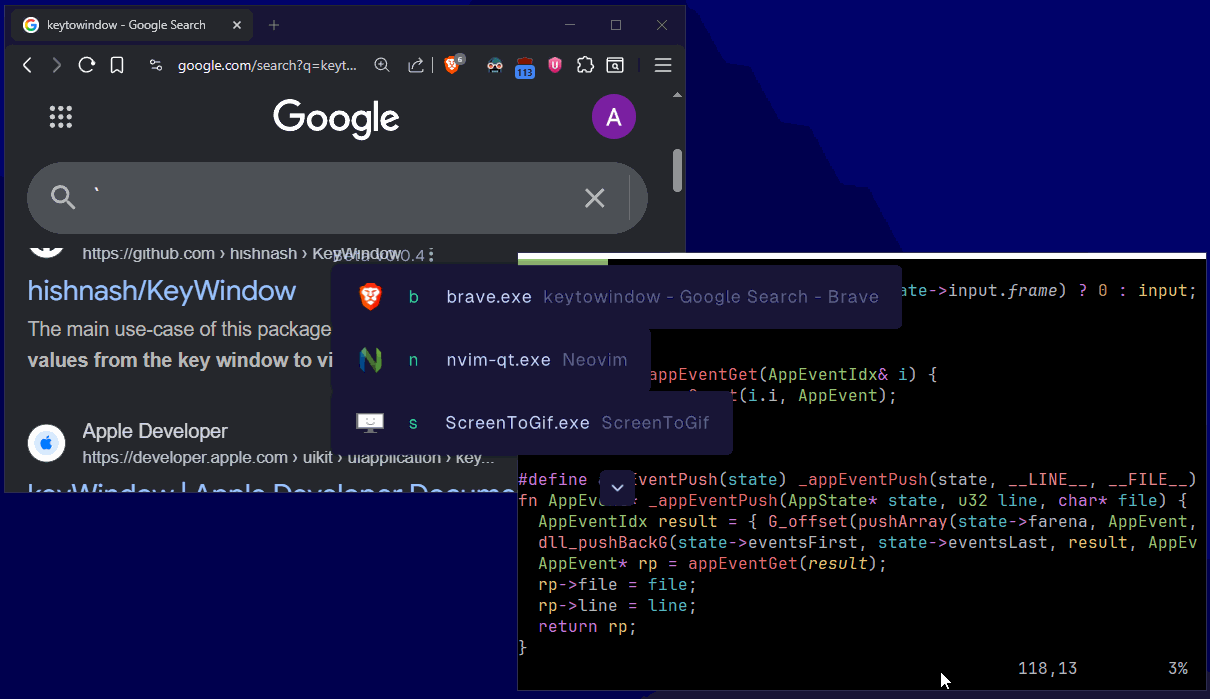Reload the Google search page
The width and height of the screenshot is (1210, 699).
(x=87, y=65)
